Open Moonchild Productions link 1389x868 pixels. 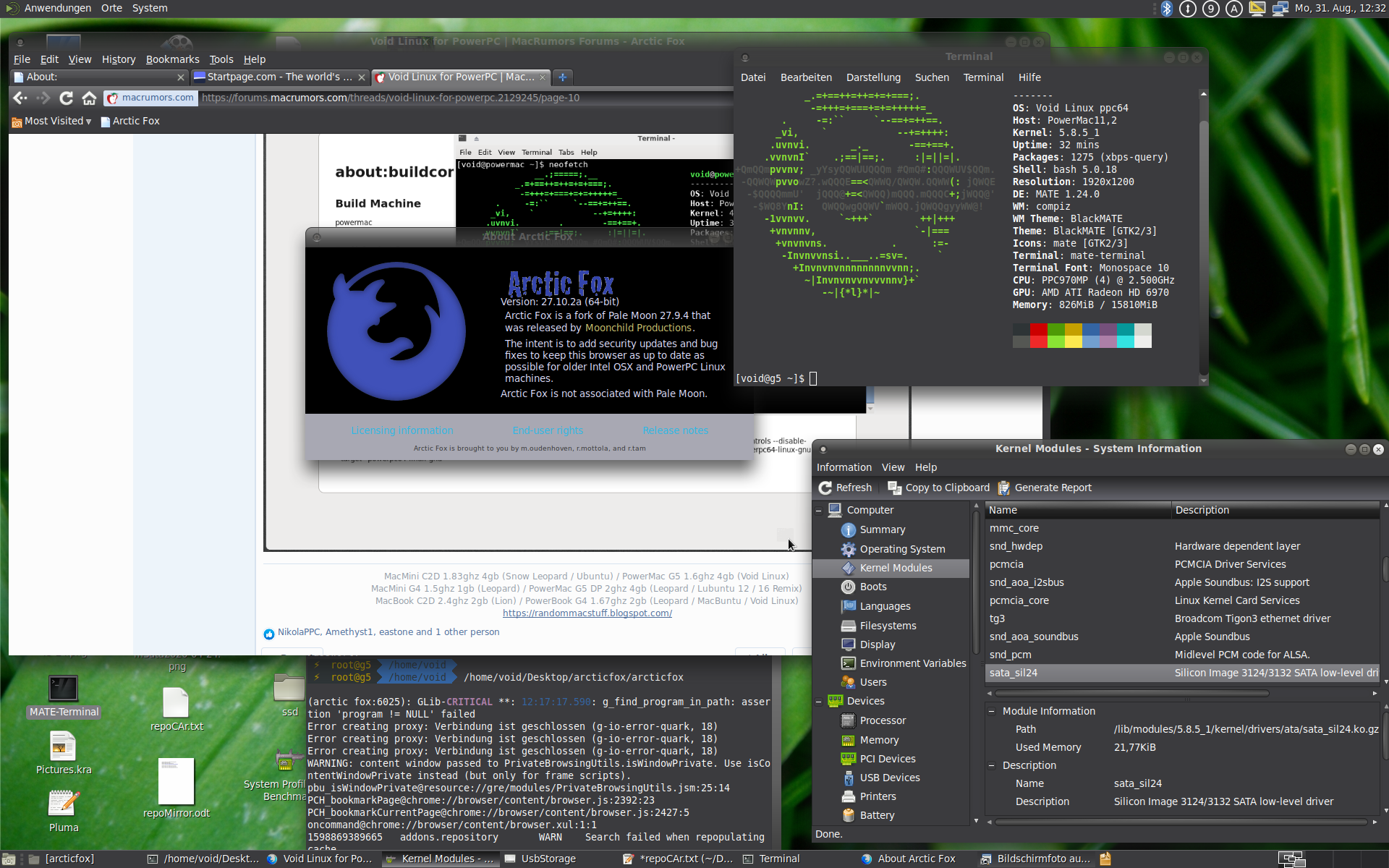(x=638, y=328)
